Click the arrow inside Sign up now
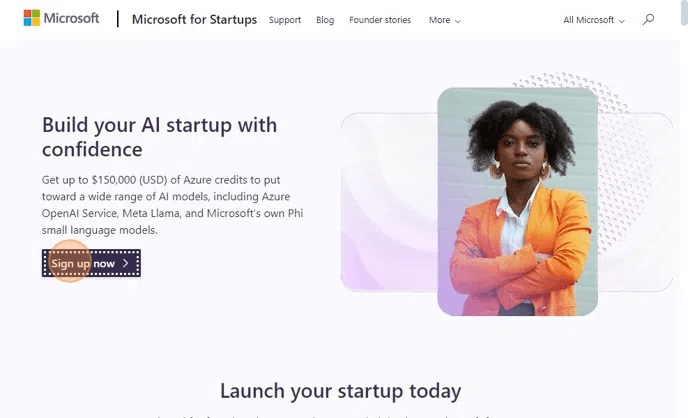The width and height of the screenshot is (688, 418). (125, 263)
